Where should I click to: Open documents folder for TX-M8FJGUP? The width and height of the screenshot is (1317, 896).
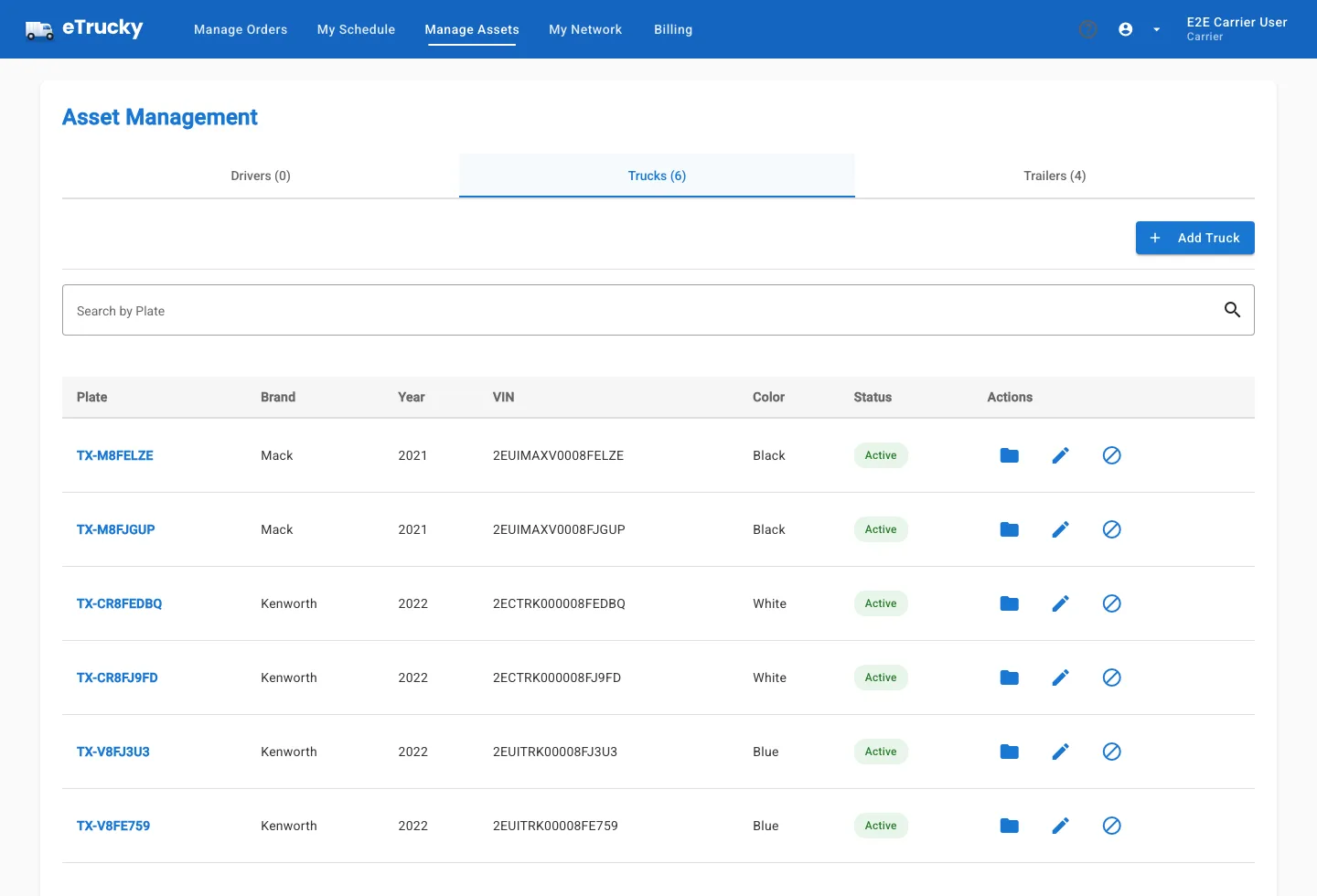pos(1010,529)
